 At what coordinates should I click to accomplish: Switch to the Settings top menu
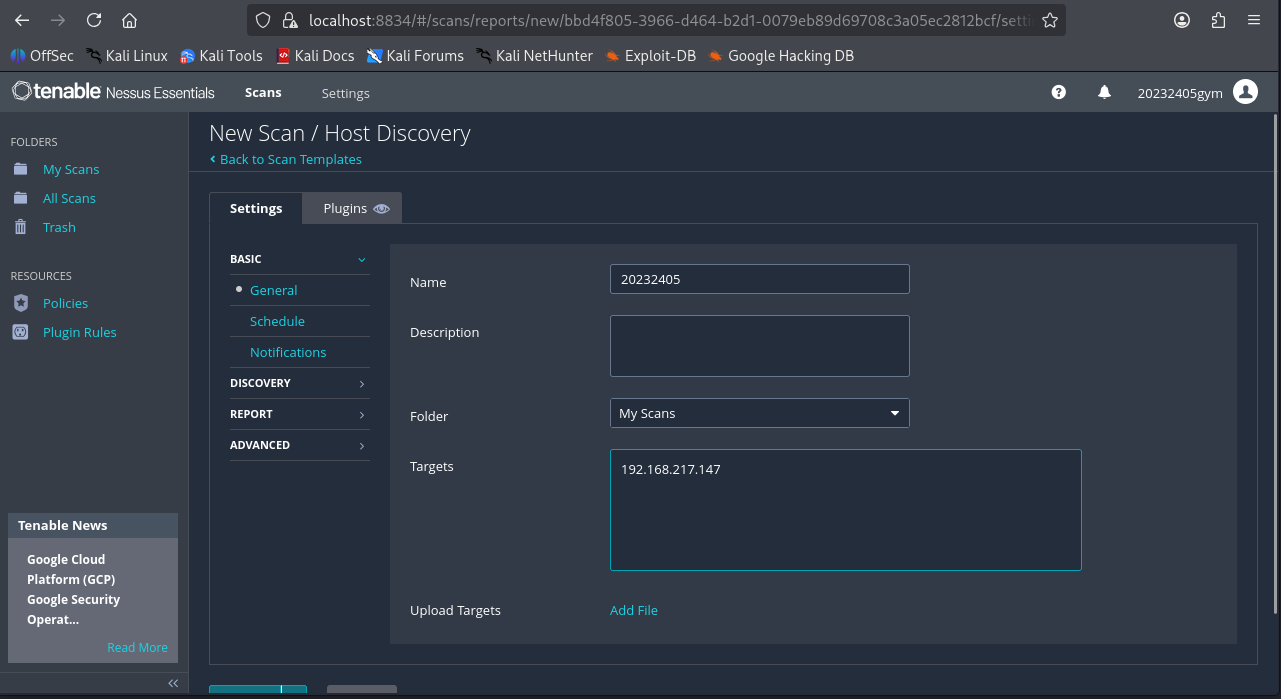click(x=345, y=93)
